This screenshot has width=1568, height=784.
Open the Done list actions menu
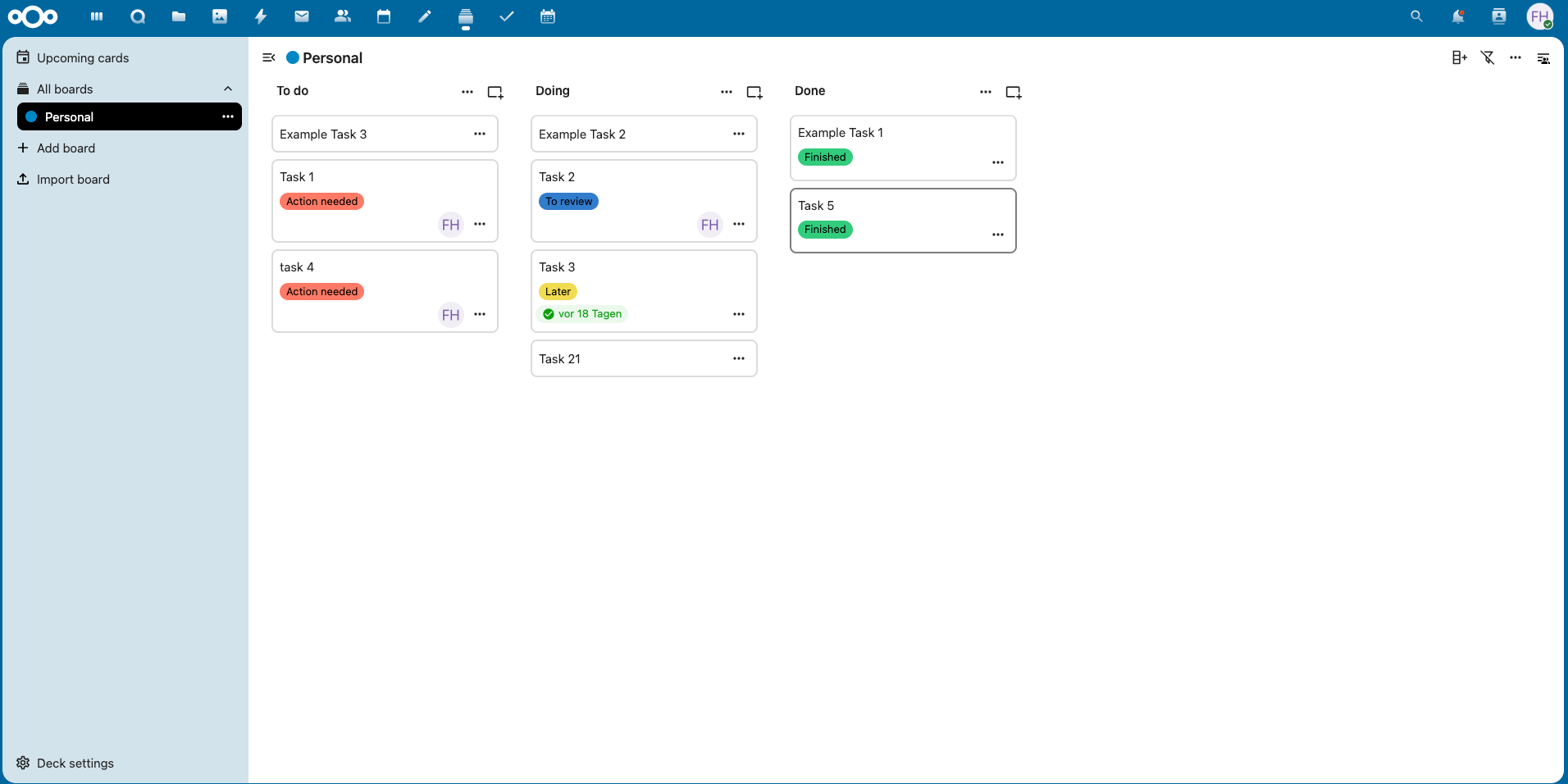click(985, 92)
